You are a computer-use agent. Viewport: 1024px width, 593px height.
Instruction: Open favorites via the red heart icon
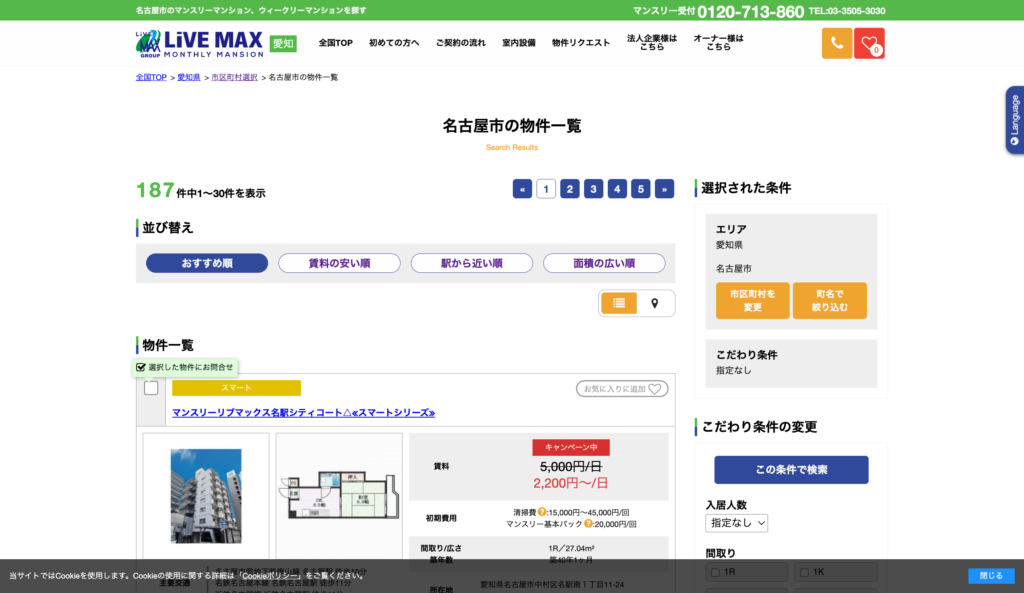coord(870,43)
